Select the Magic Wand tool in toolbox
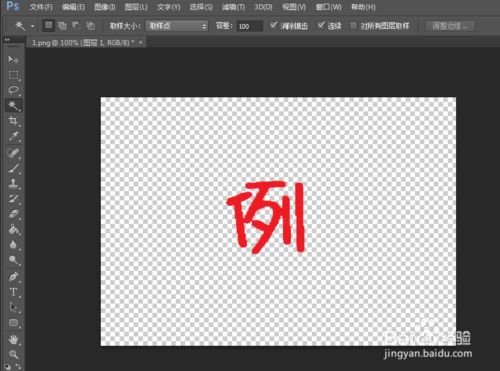This screenshot has width=500, height=371. [x=13, y=105]
